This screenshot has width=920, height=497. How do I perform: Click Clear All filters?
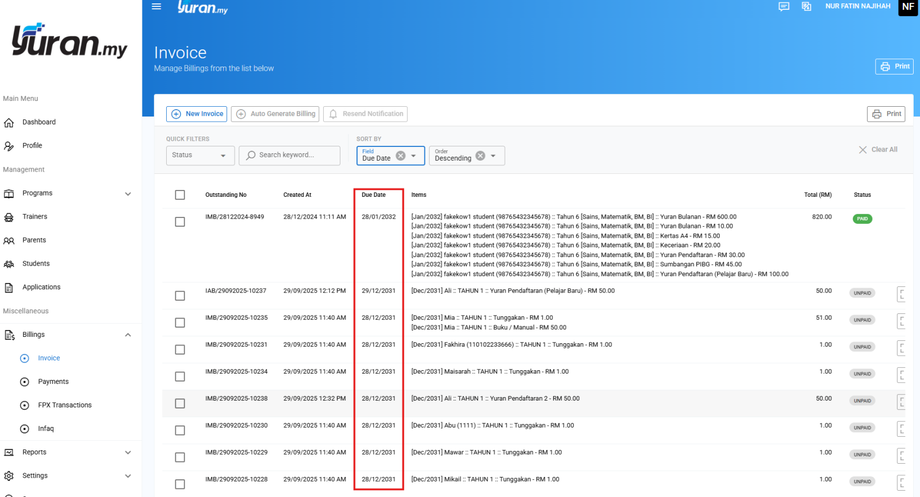pos(877,150)
